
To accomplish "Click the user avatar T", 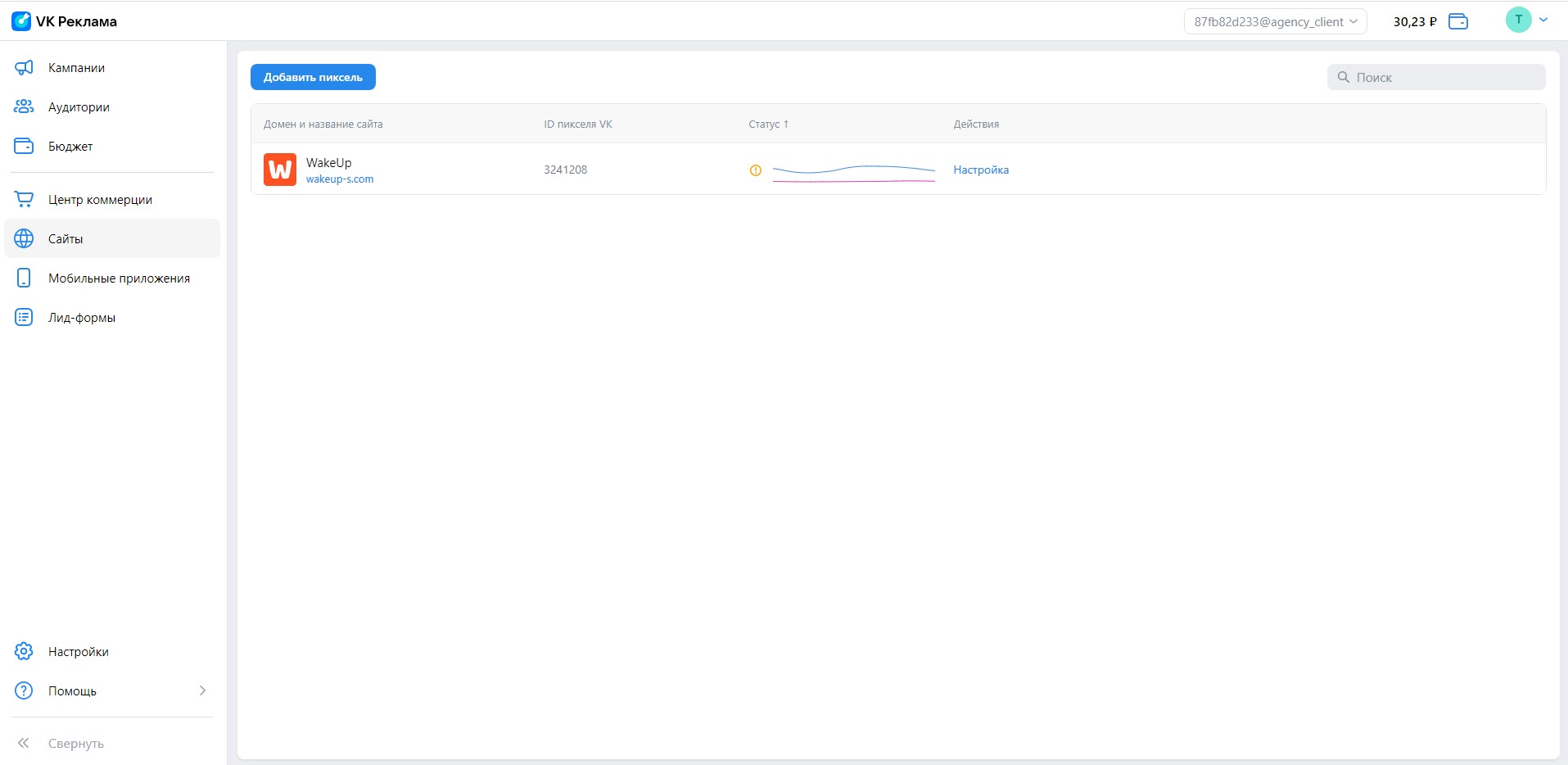I will click(1518, 20).
